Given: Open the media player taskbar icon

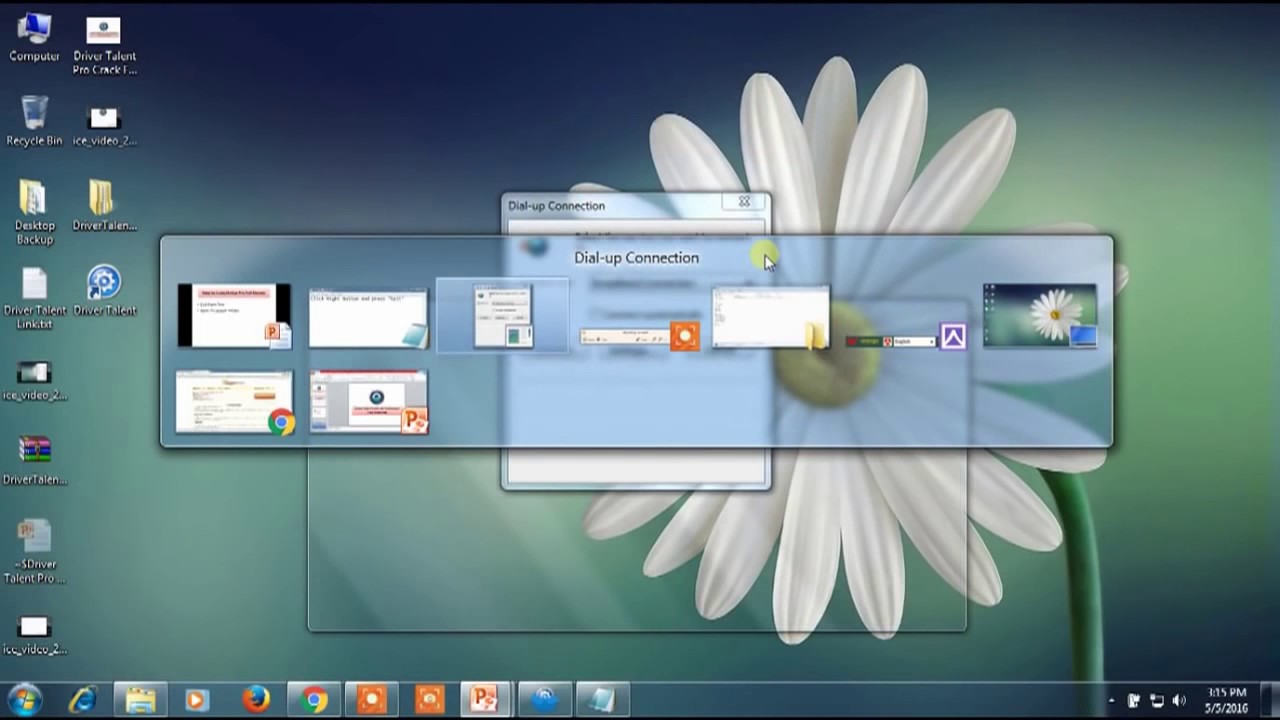Looking at the screenshot, I should [197, 699].
